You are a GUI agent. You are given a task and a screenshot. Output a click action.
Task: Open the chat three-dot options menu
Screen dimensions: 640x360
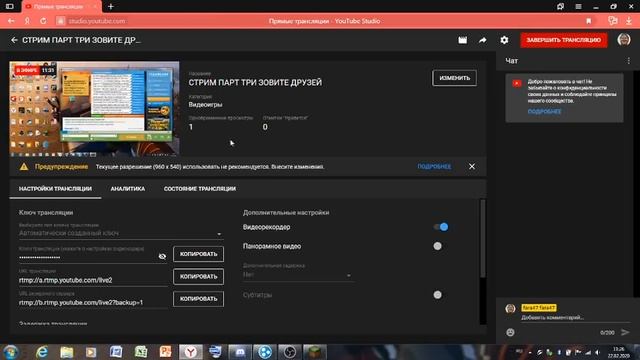[629, 61]
